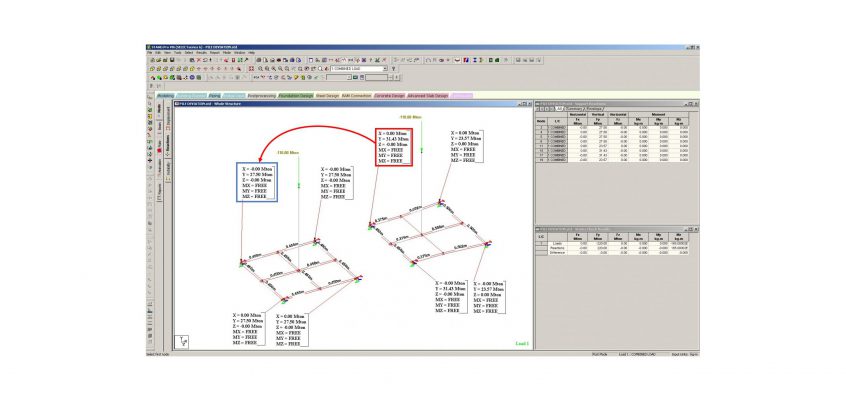The image size is (846, 400).
Task: Click the Postprocessing mode tab
Action: (x=263, y=95)
